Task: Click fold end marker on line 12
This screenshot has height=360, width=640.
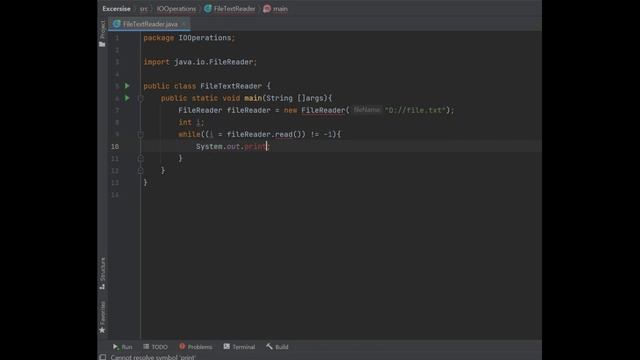Action: (x=140, y=171)
